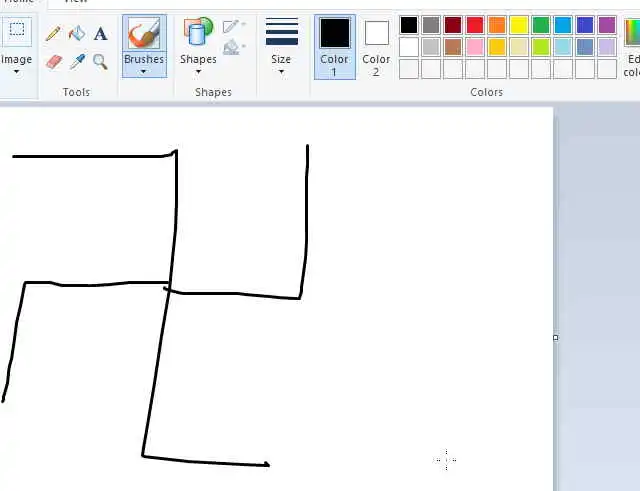Select the Eraser tool
The image size is (640, 491).
coord(53,62)
